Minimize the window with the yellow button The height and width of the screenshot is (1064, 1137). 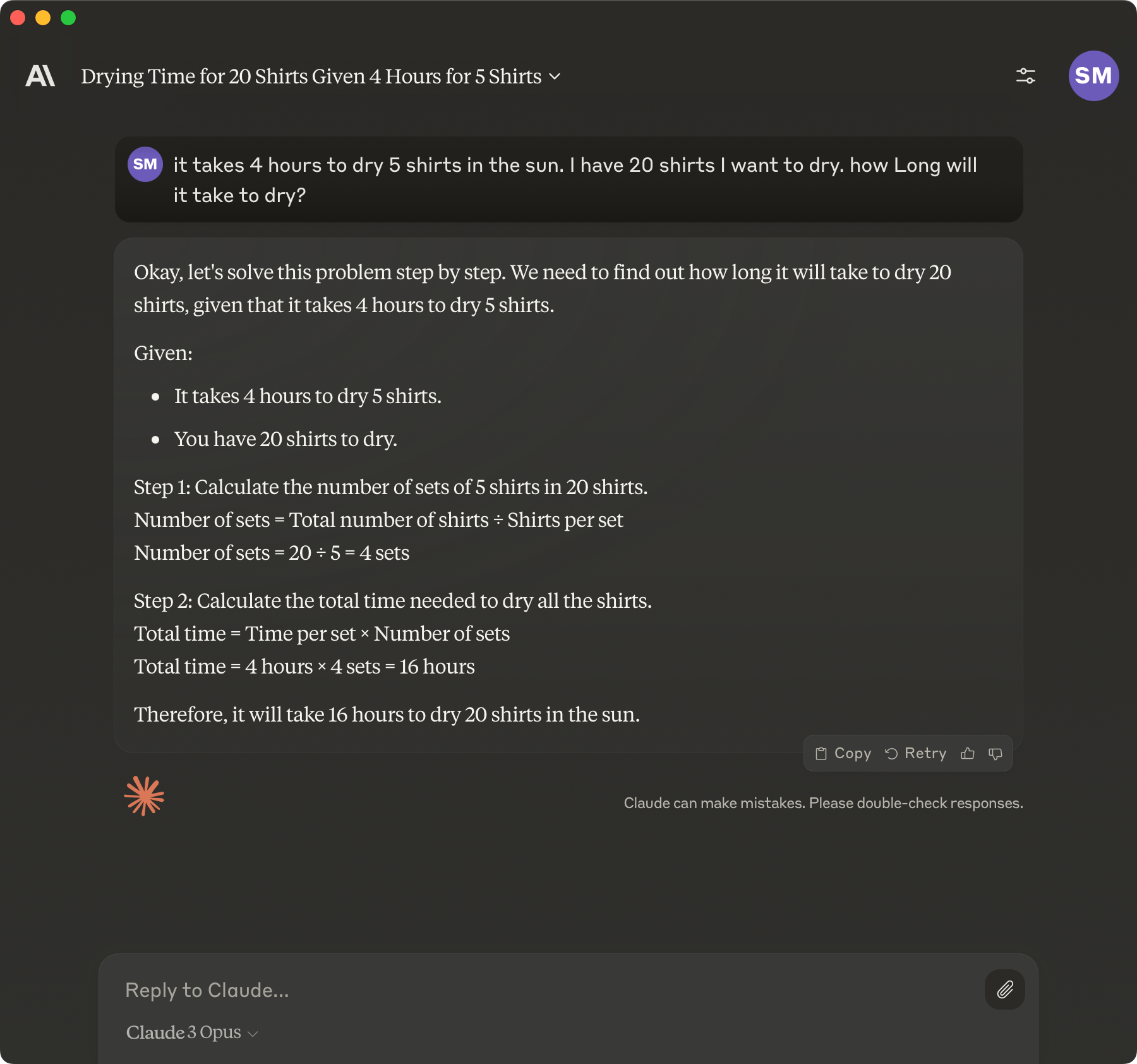[43, 18]
